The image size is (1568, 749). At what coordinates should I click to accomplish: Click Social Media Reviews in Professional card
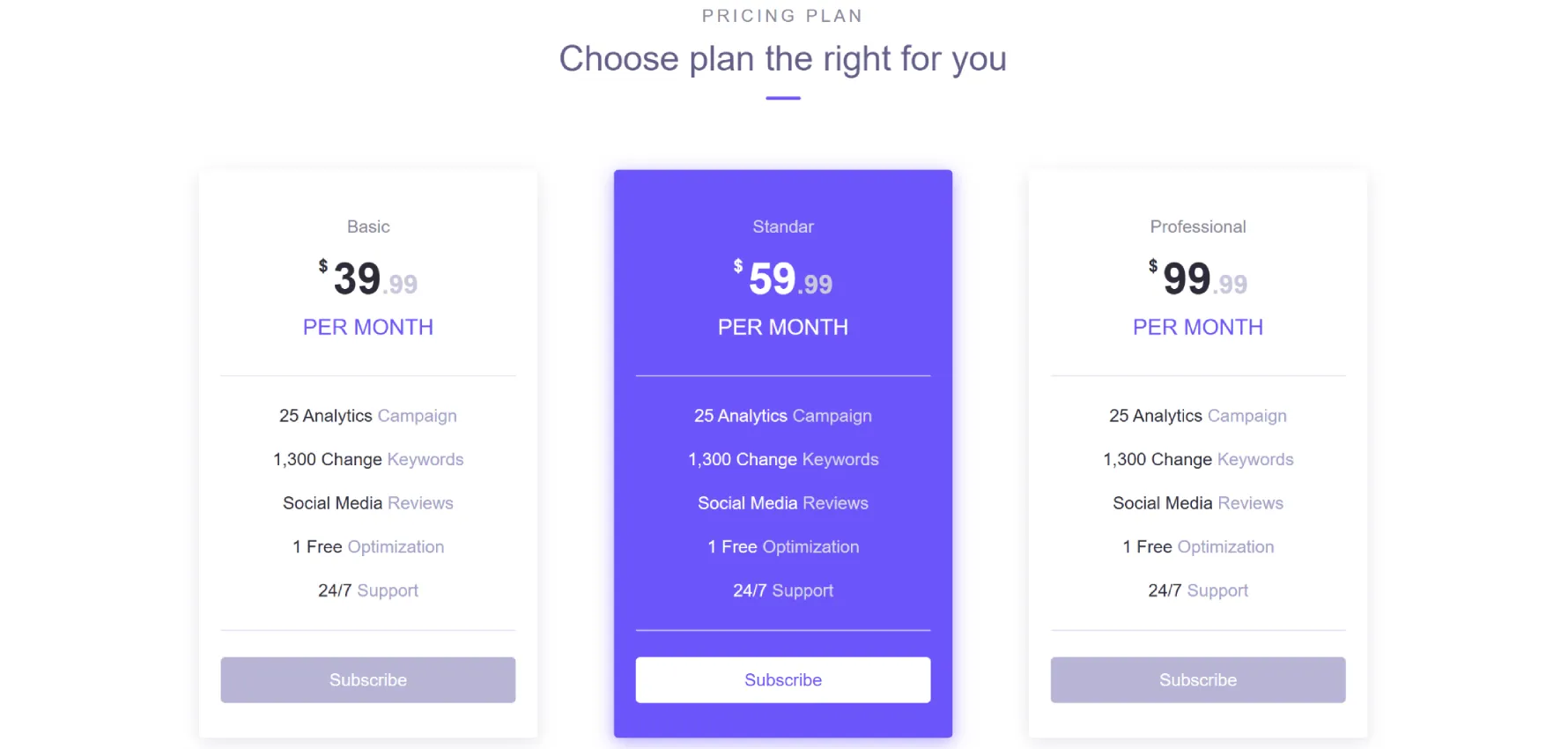pyautogui.click(x=1198, y=503)
